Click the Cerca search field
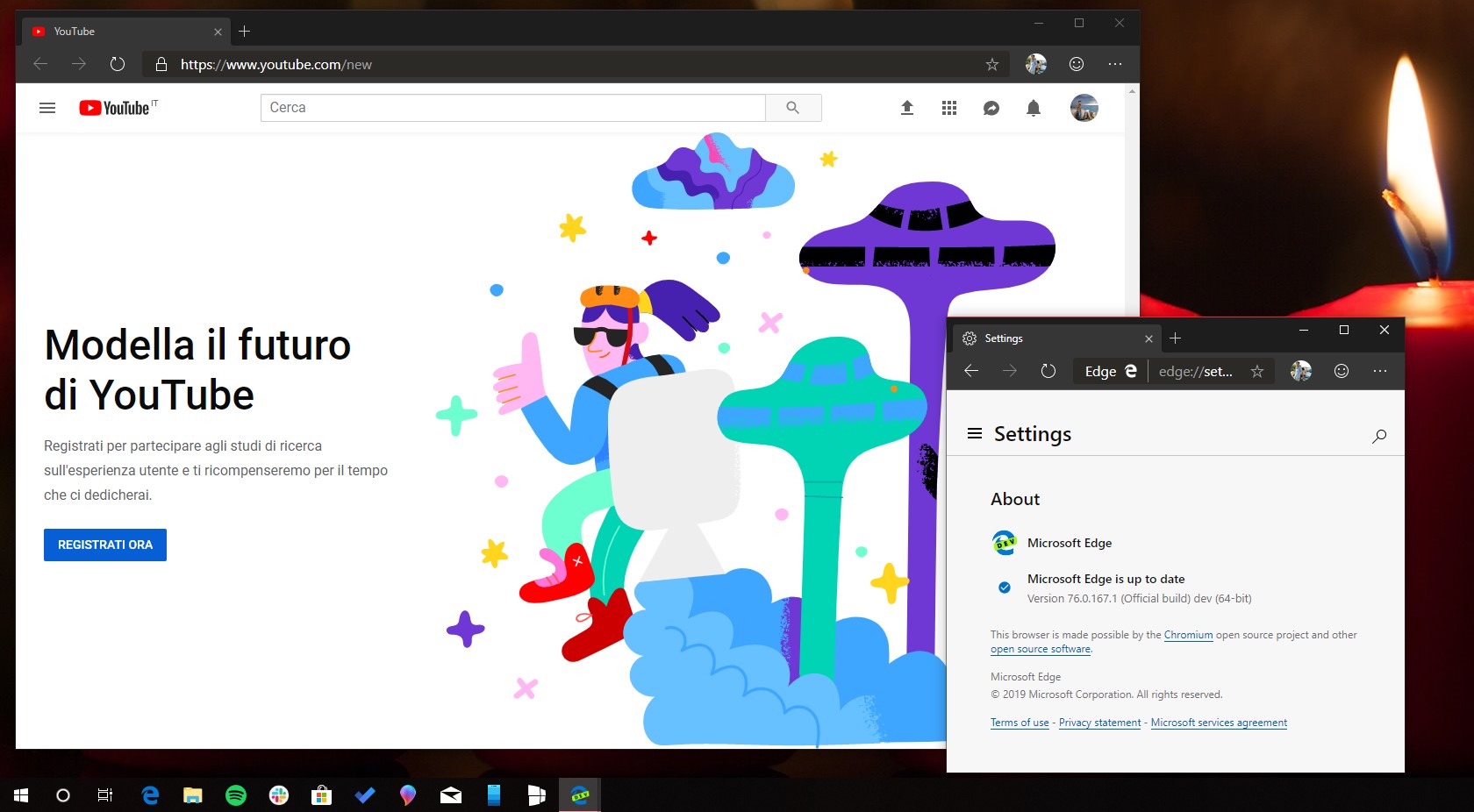Image resolution: width=1474 pixels, height=812 pixels. [x=513, y=108]
